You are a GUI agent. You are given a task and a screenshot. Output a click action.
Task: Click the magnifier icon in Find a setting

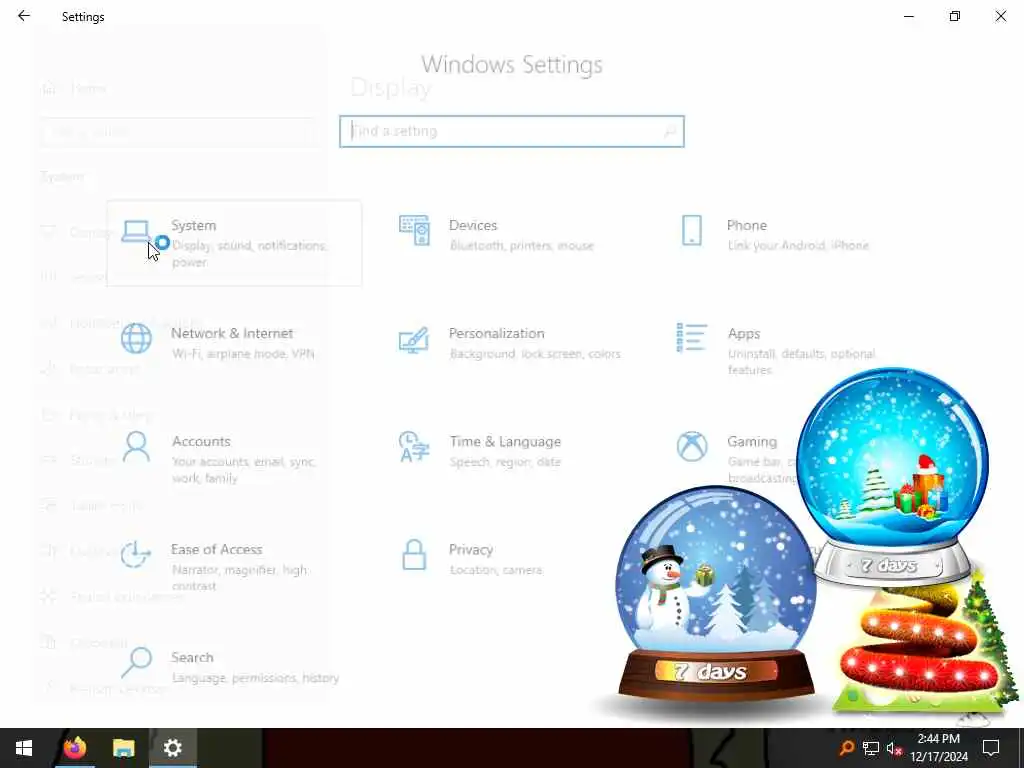[x=669, y=131]
